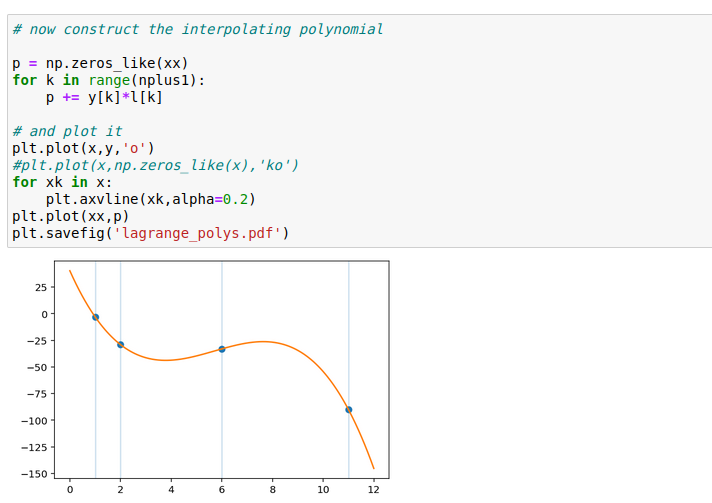712x503 pixels.
Task: Click the x-axis tick label 8
Action: (x=272, y=490)
